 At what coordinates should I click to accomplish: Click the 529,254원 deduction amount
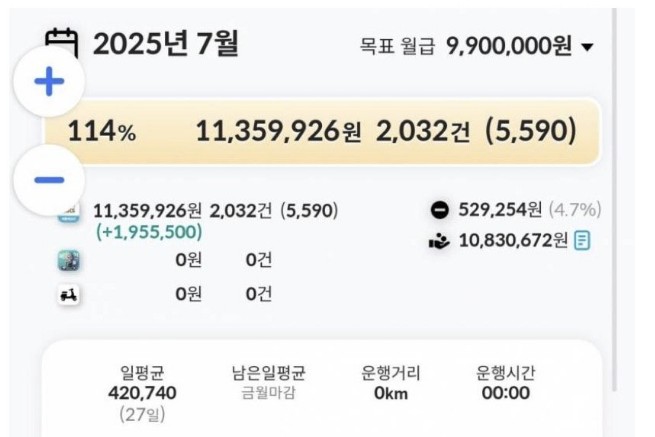500,210
